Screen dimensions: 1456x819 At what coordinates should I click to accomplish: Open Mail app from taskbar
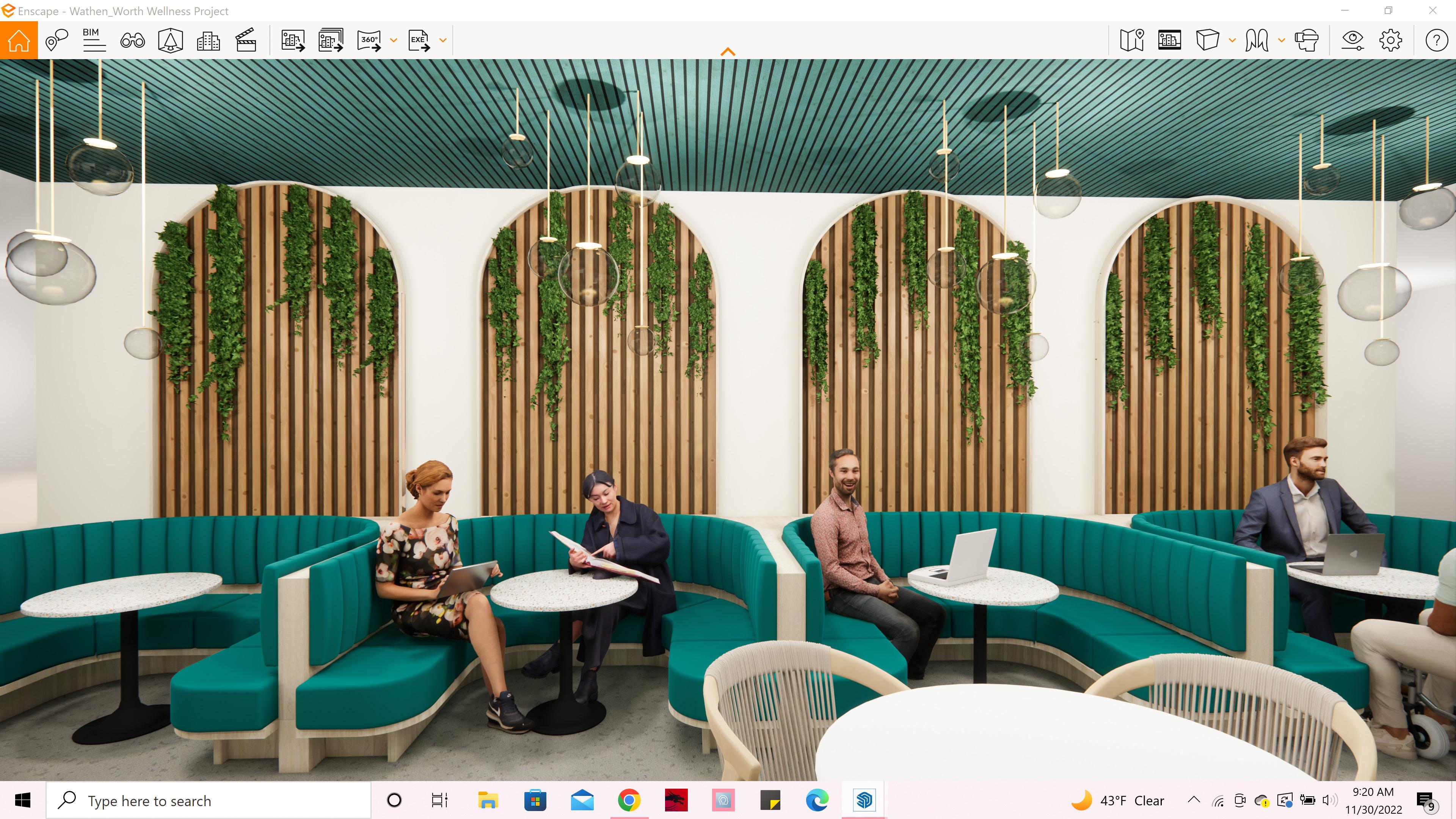(582, 800)
